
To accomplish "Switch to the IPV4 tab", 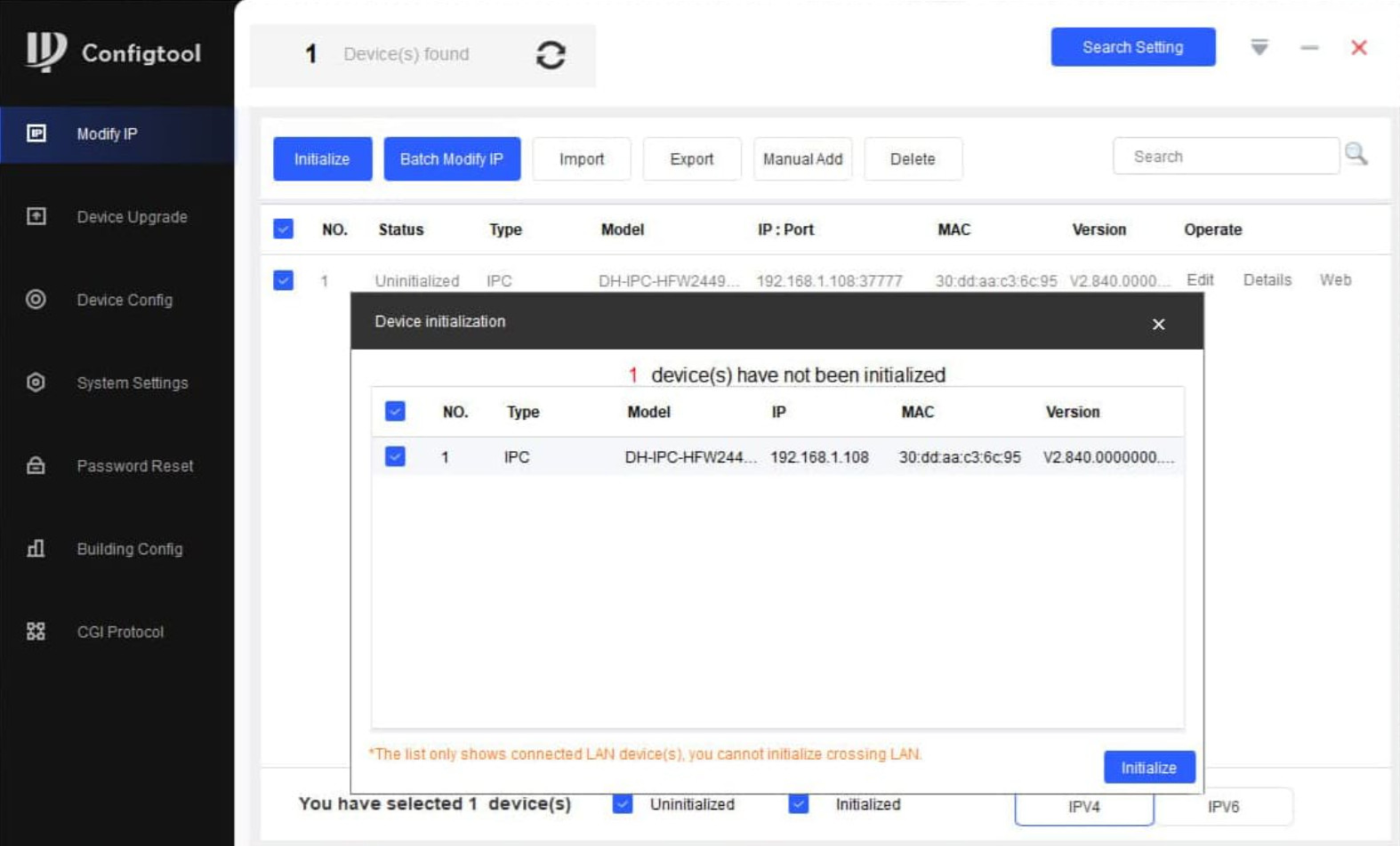I will point(1084,807).
